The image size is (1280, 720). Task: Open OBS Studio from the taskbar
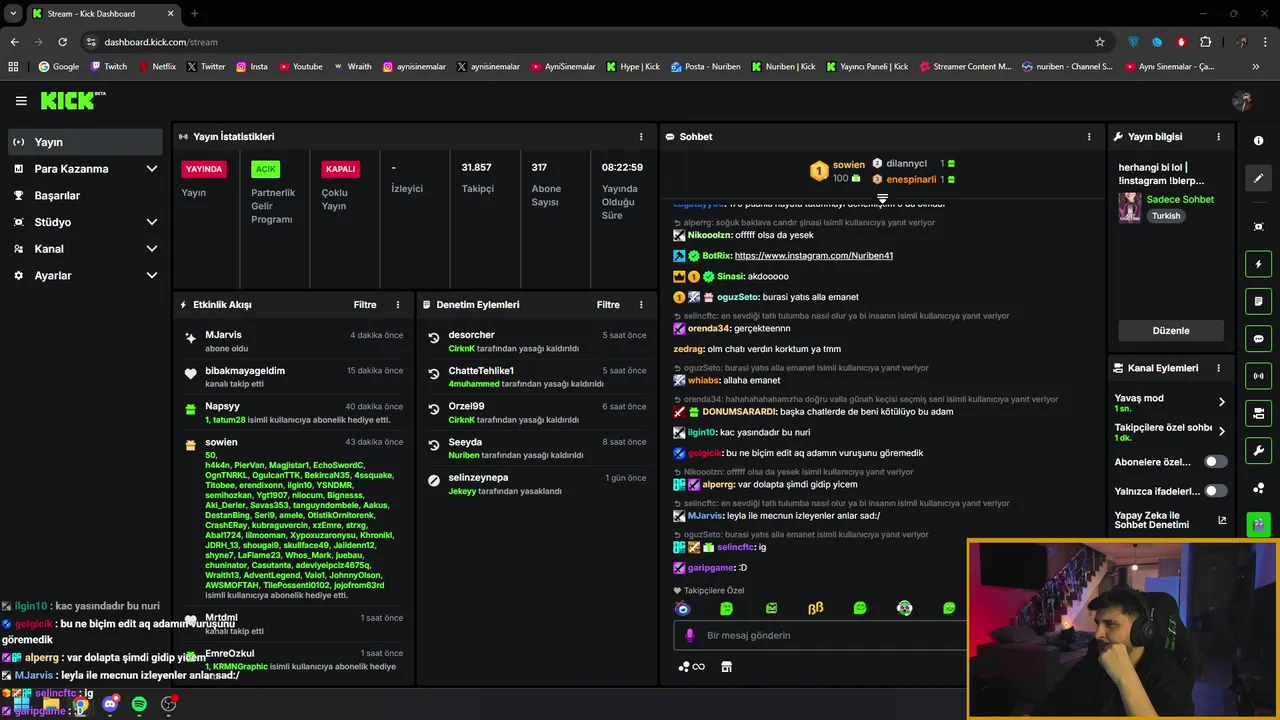click(169, 704)
